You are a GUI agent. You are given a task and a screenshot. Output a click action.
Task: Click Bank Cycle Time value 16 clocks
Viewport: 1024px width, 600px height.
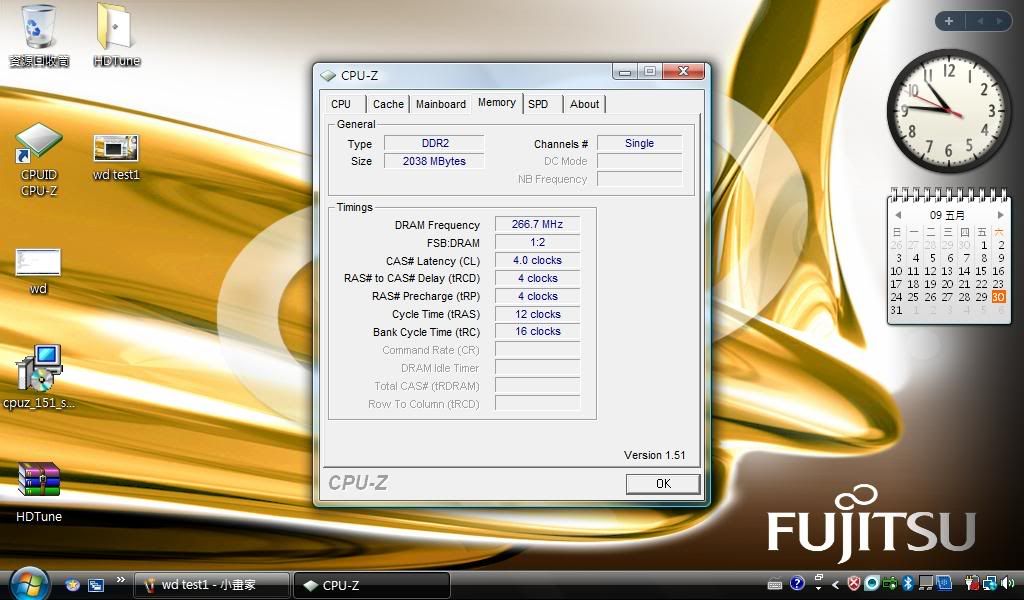tap(537, 332)
